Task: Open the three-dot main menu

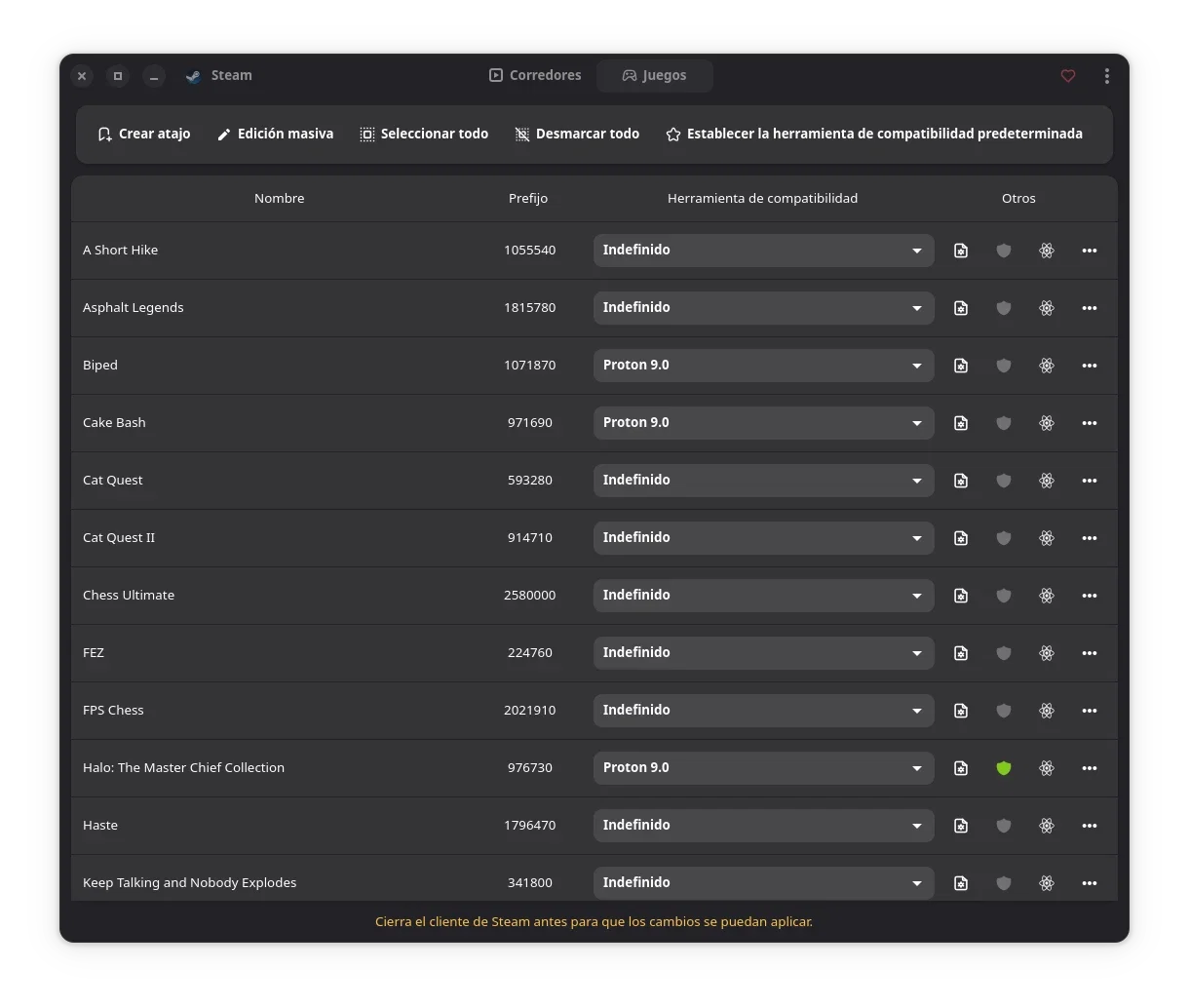Action: coord(1106,75)
